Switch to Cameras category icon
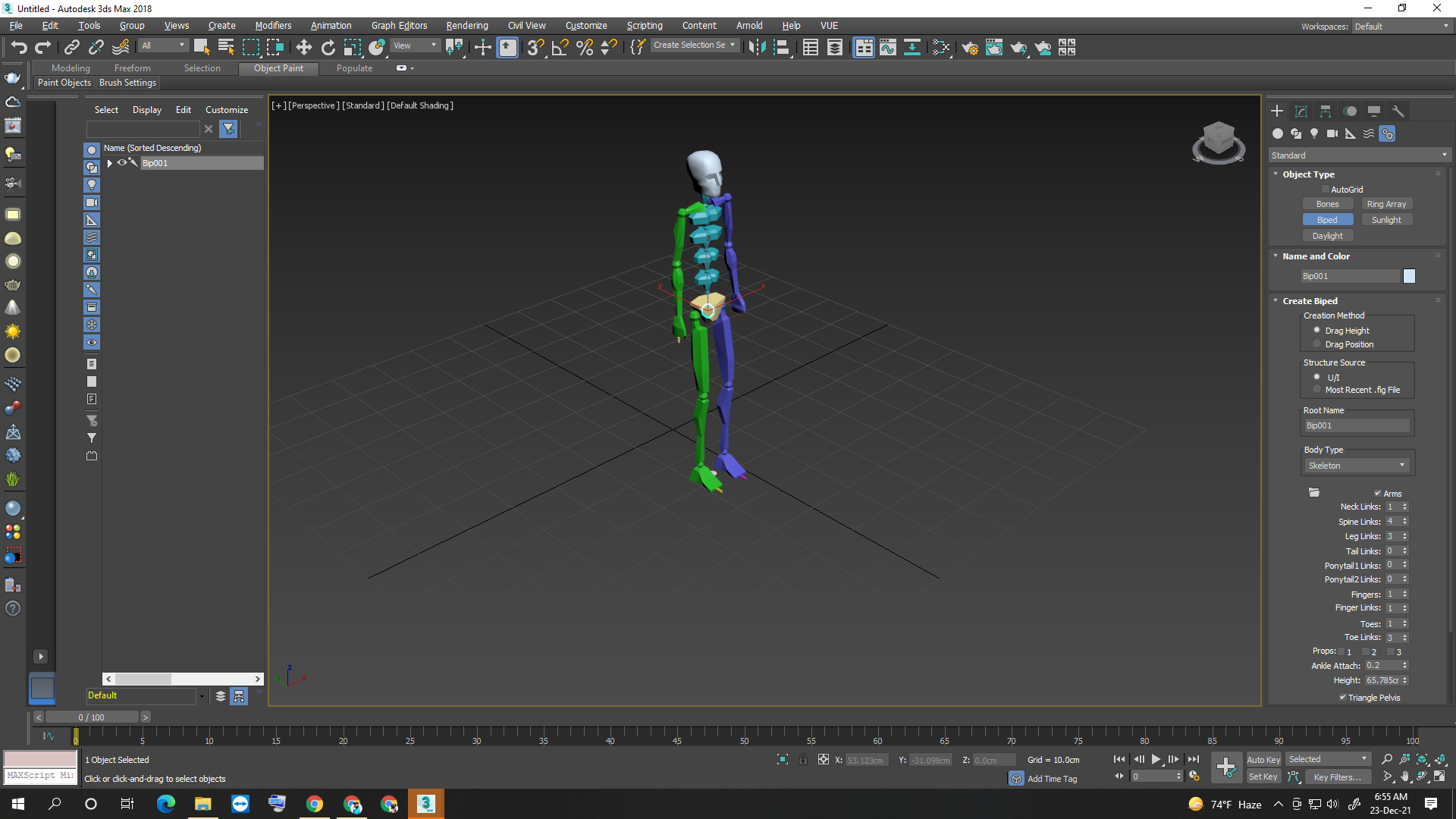 click(1332, 133)
